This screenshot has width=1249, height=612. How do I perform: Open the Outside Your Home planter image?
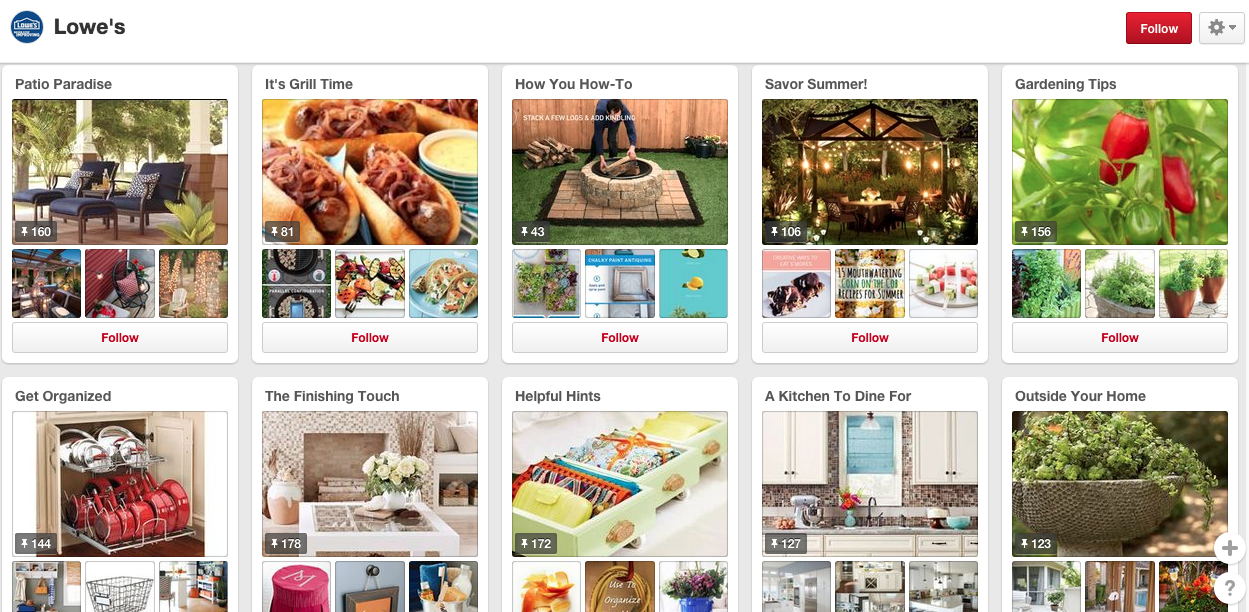[1120, 484]
